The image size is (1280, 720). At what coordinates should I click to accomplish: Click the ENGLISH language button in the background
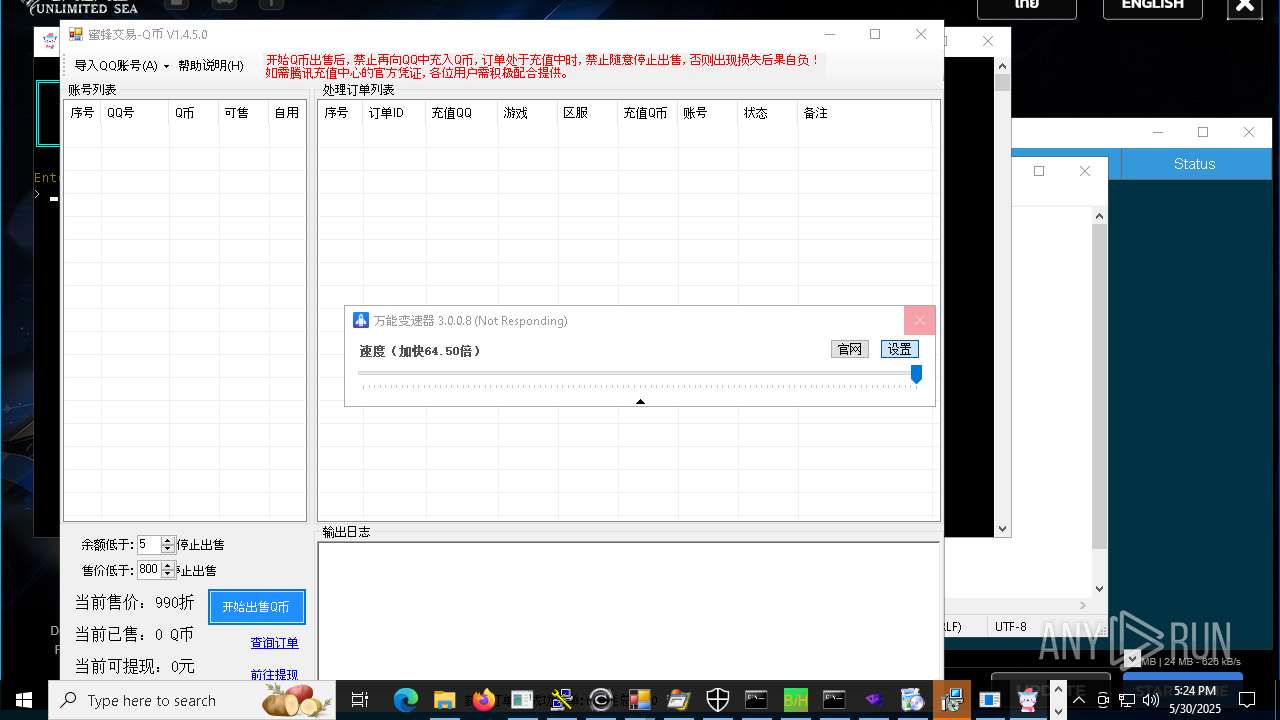pyautogui.click(x=1153, y=6)
